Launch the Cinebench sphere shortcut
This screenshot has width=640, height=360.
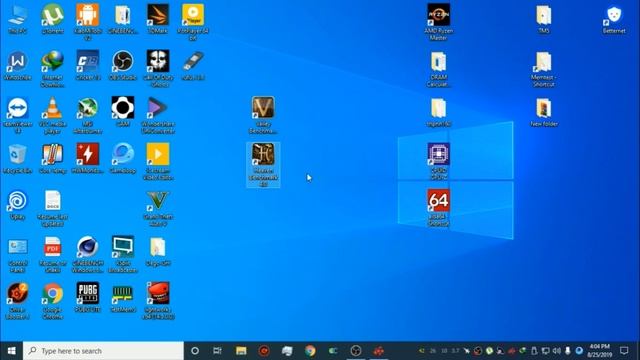[x=88, y=255]
